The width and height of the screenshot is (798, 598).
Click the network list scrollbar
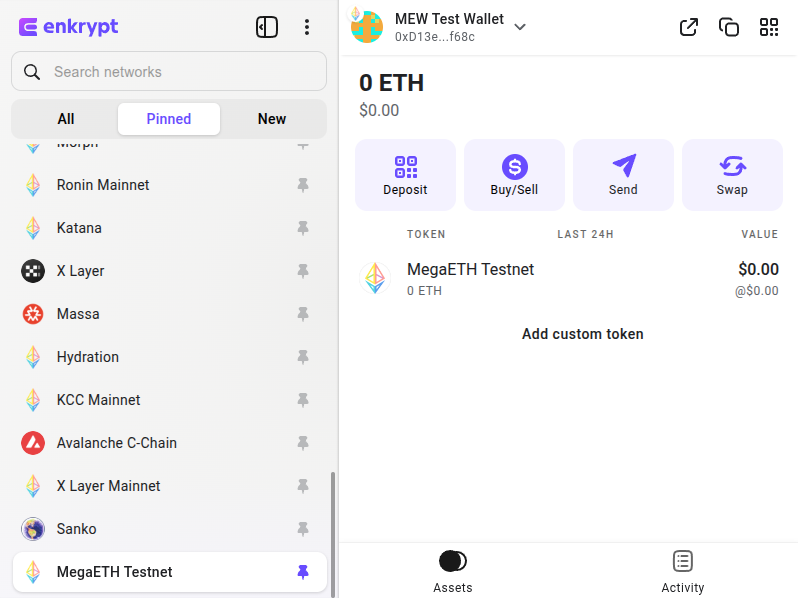333,530
